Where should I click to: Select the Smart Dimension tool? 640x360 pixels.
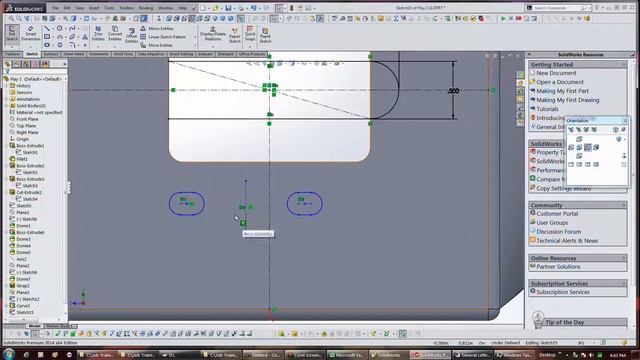click(31, 33)
